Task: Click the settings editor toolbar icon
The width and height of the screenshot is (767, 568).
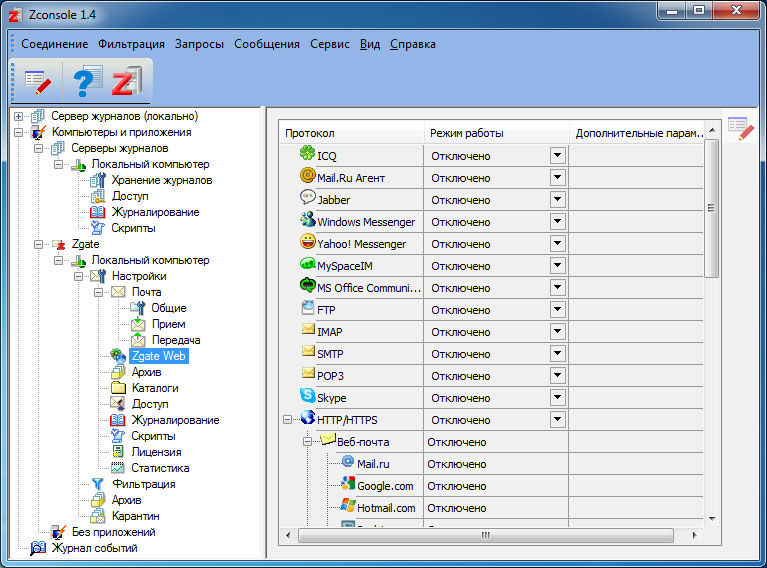Action: 38,82
